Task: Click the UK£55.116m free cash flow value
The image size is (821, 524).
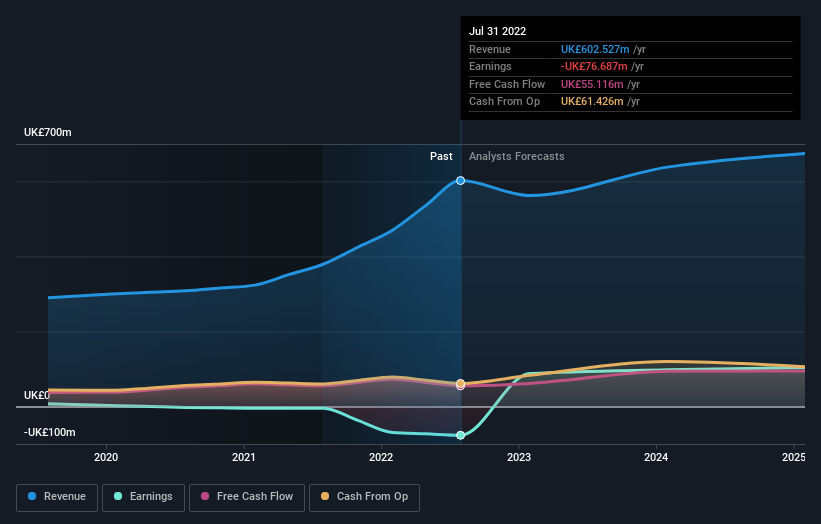Action: pos(592,84)
